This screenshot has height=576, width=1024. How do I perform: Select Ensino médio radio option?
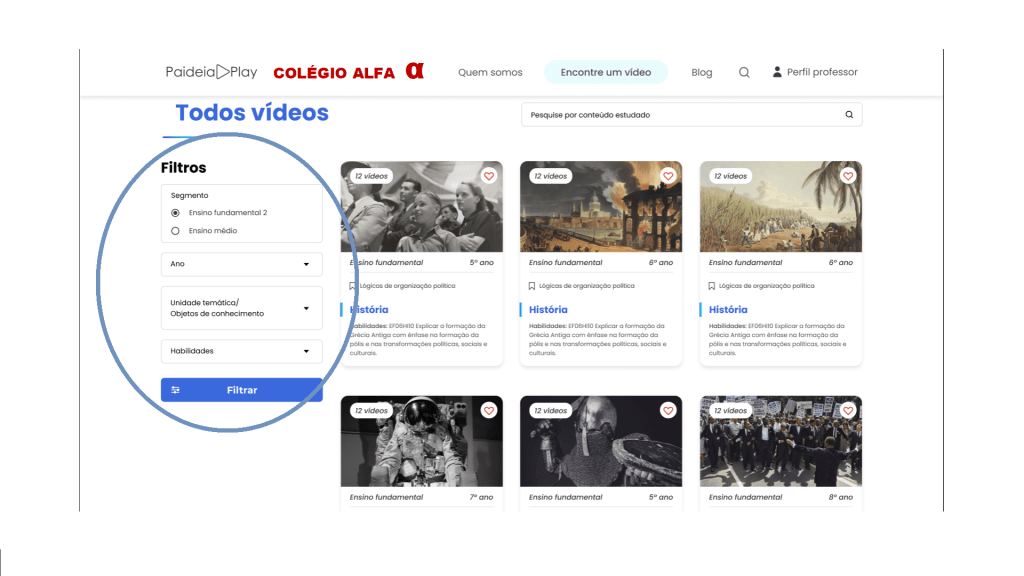coord(176,231)
